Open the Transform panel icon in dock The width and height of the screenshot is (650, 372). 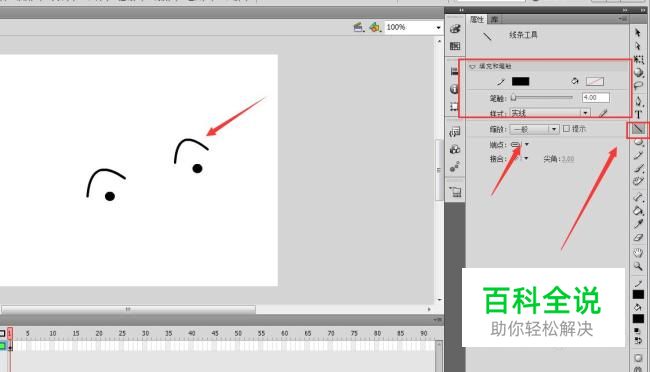(x=454, y=107)
